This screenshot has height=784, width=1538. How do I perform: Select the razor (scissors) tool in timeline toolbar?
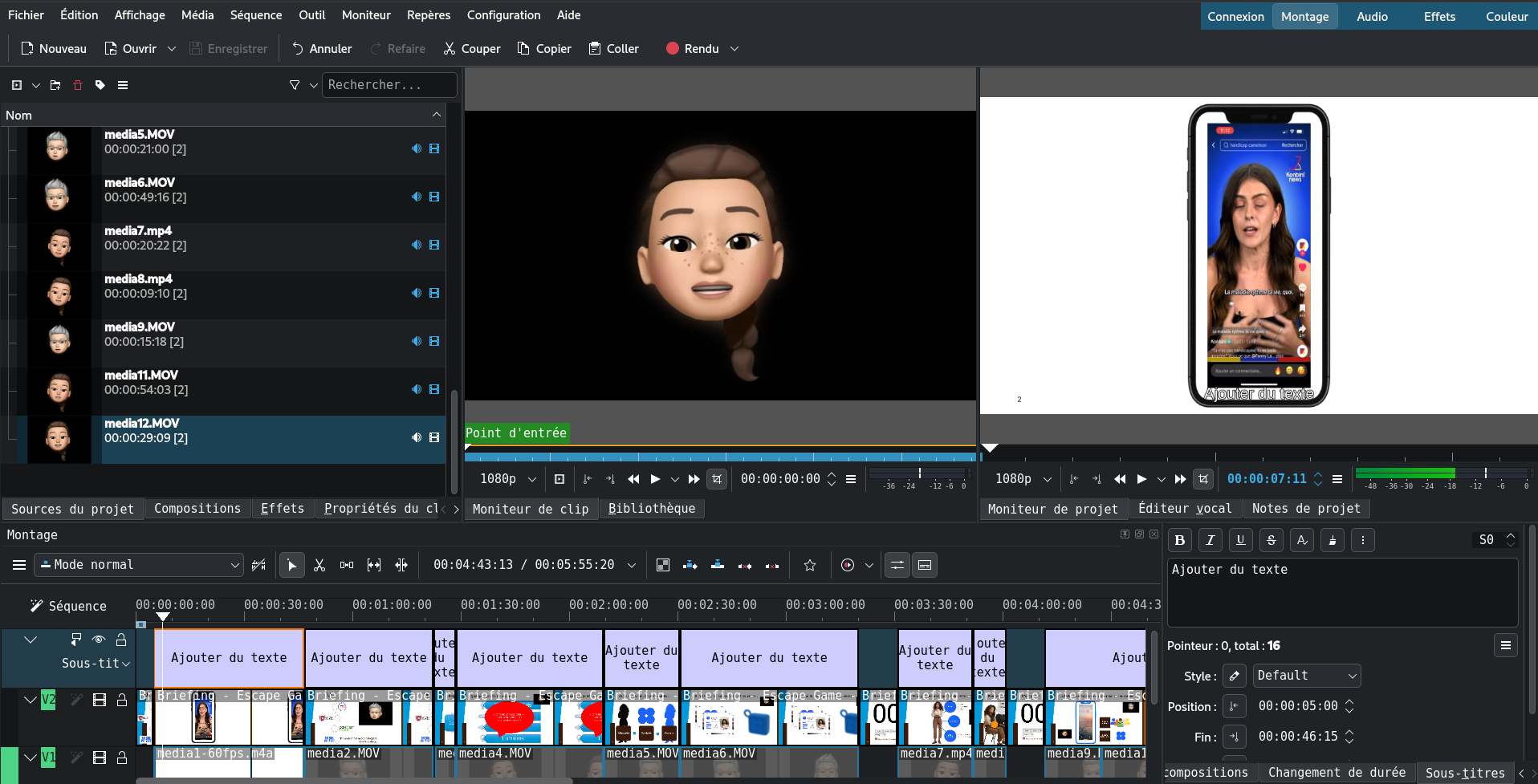pyautogui.click(x=319, y=565)
